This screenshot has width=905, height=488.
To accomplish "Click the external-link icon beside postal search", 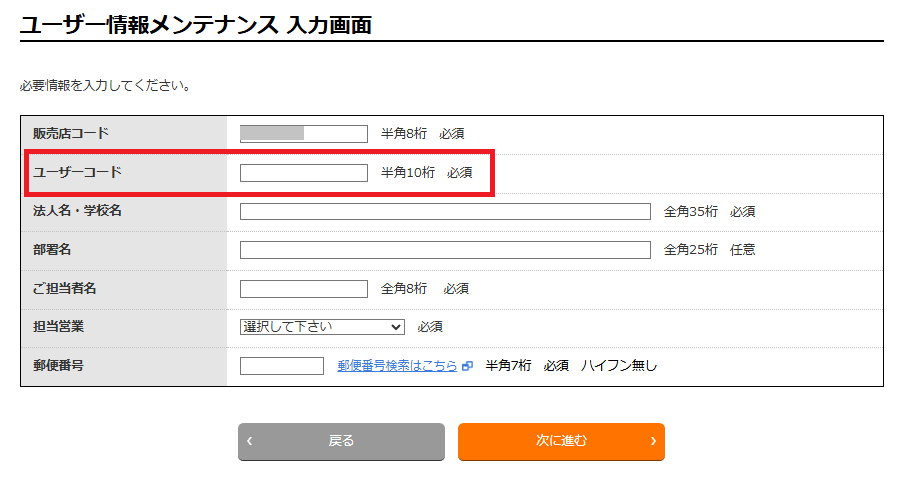I will (x=467, y=366).
